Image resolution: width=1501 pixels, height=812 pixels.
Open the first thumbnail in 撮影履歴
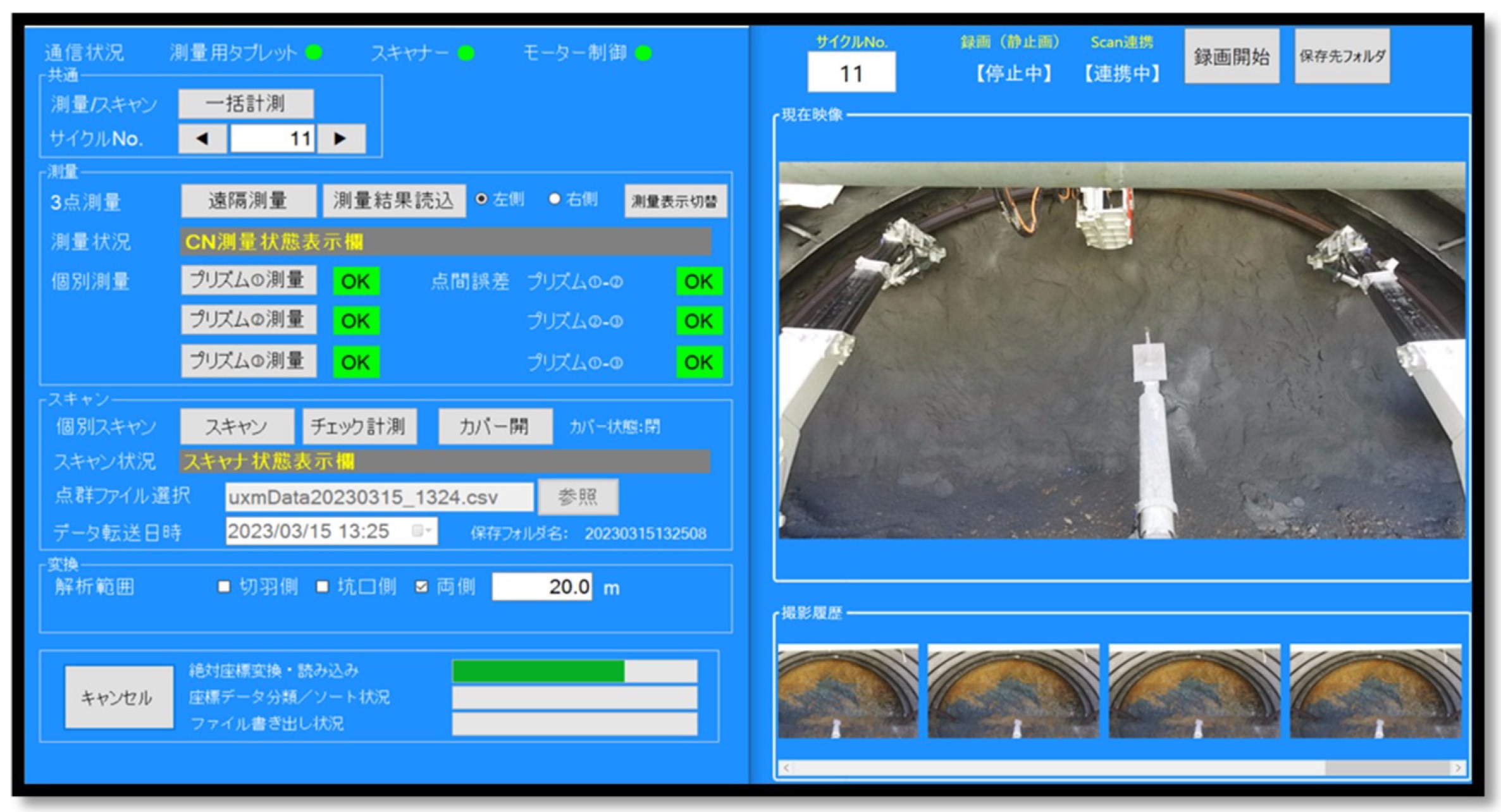tap(848, 693)
